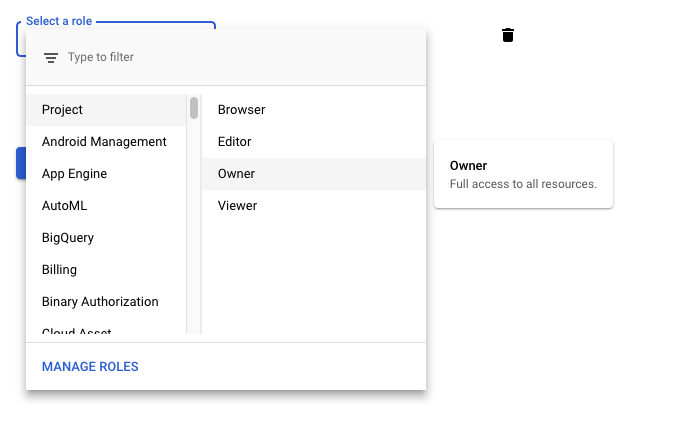Select the AutoML category
This screenshot has height=428, width=693.
pyautogui.click(x=106, y=206)
